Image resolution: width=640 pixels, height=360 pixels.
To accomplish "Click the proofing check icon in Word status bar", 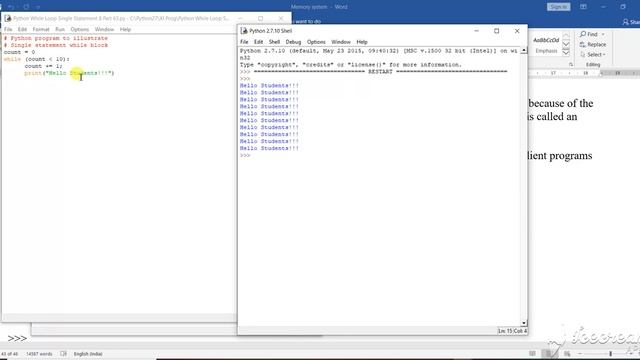I will (63, 354).
